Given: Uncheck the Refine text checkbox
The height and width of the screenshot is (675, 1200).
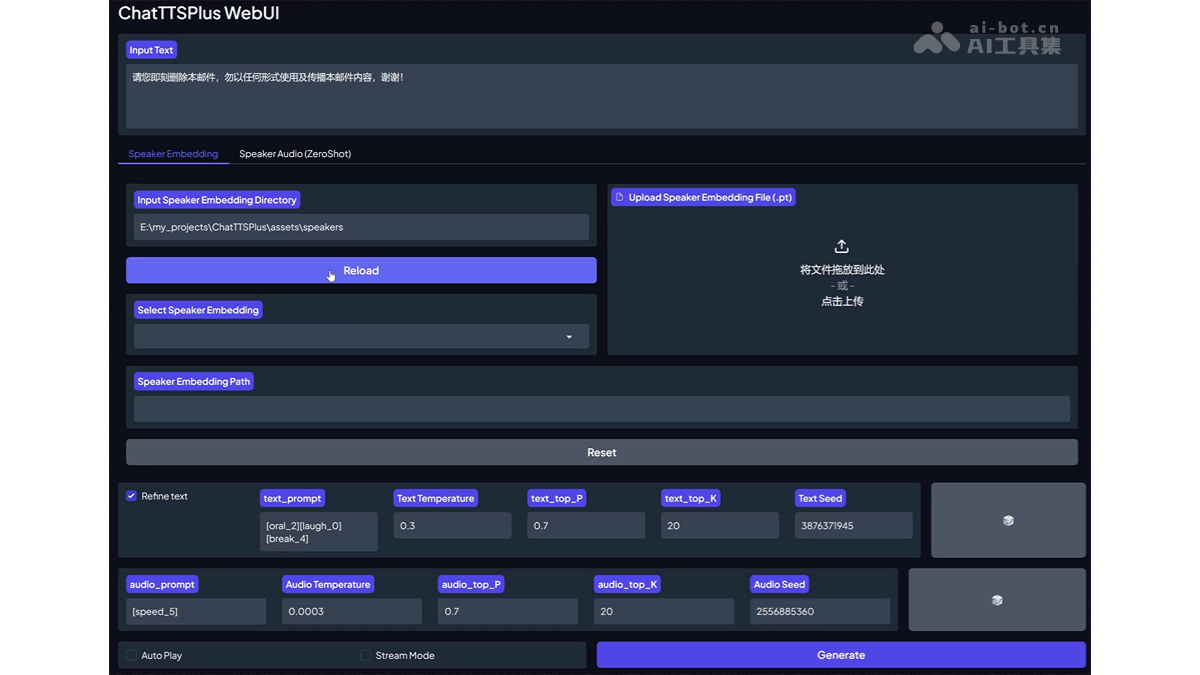Looking at the screenshot, I should [x=131, y=496].
